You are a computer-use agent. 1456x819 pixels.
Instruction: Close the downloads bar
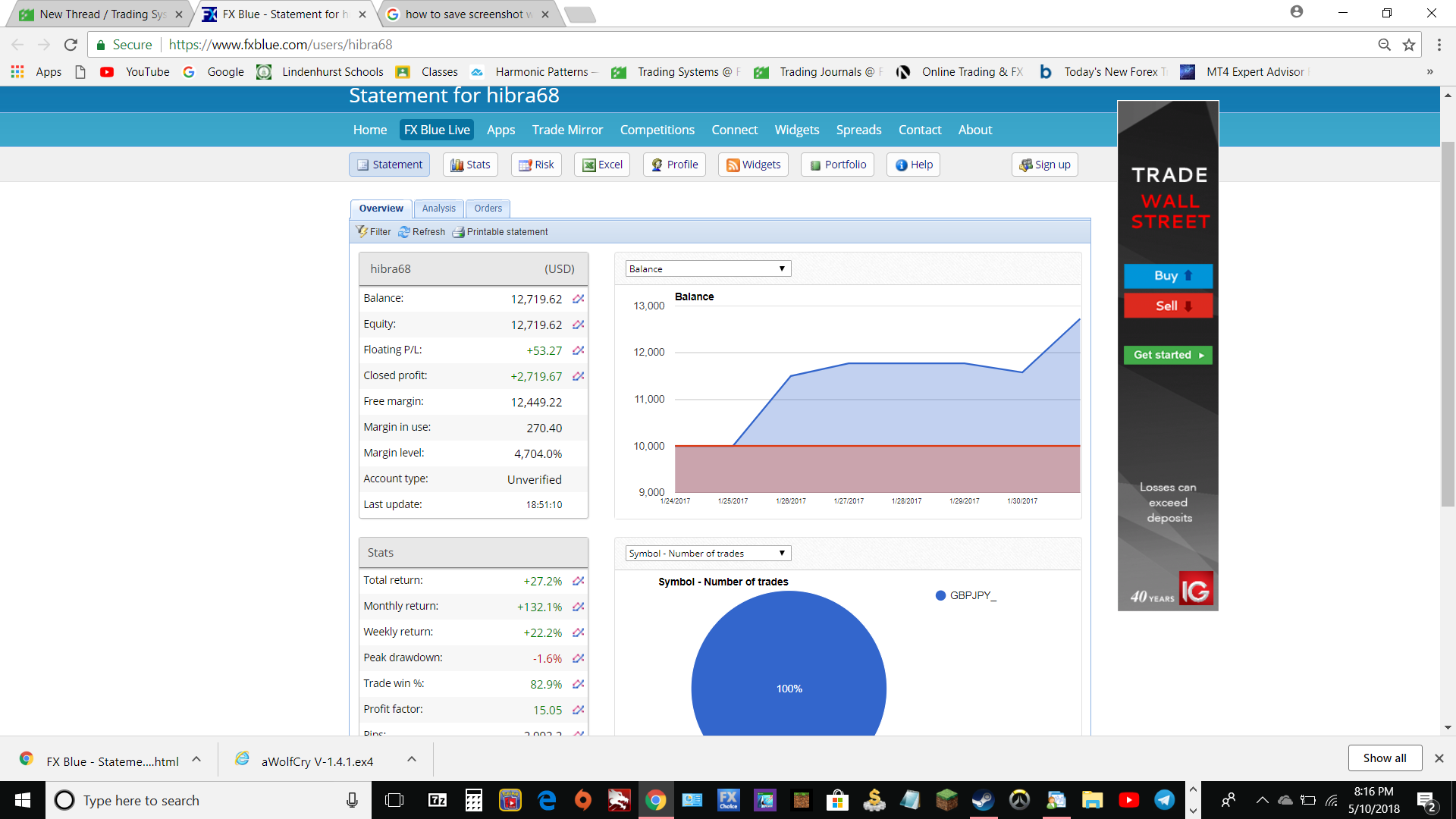click(x=1439, y=758)
